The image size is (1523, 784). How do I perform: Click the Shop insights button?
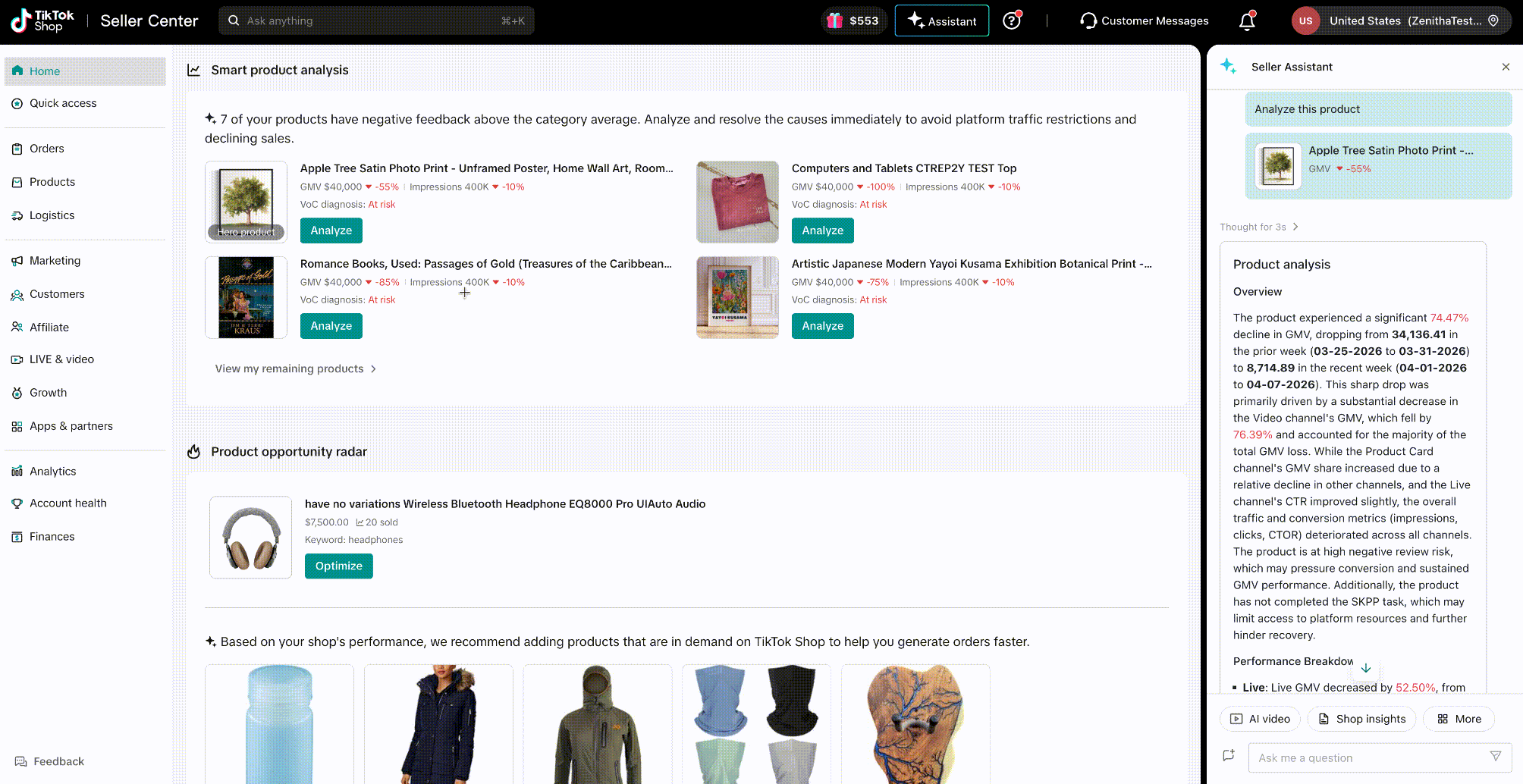(1361, 719)
